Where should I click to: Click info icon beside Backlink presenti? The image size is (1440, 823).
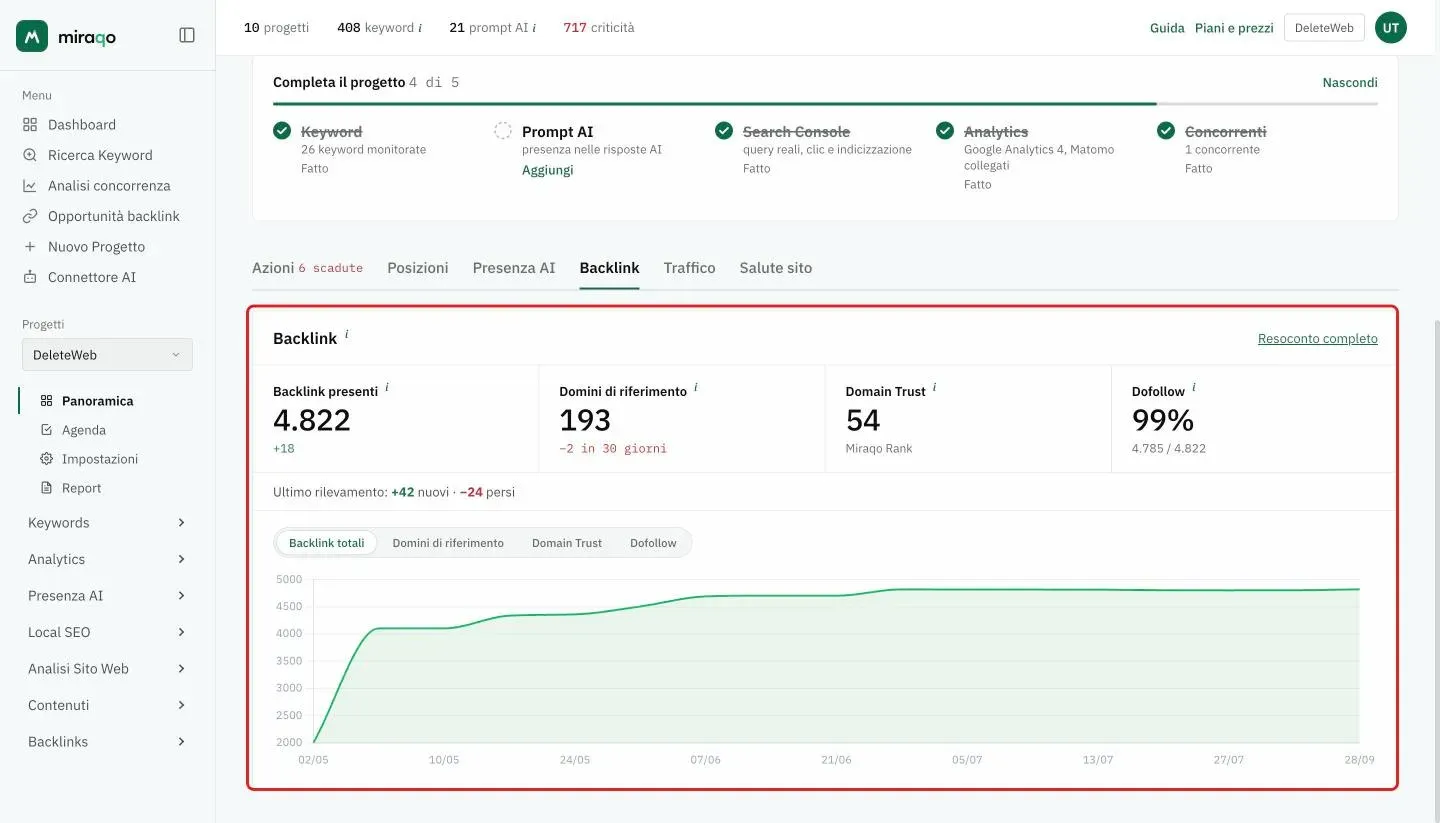click(x=387, y=387)
